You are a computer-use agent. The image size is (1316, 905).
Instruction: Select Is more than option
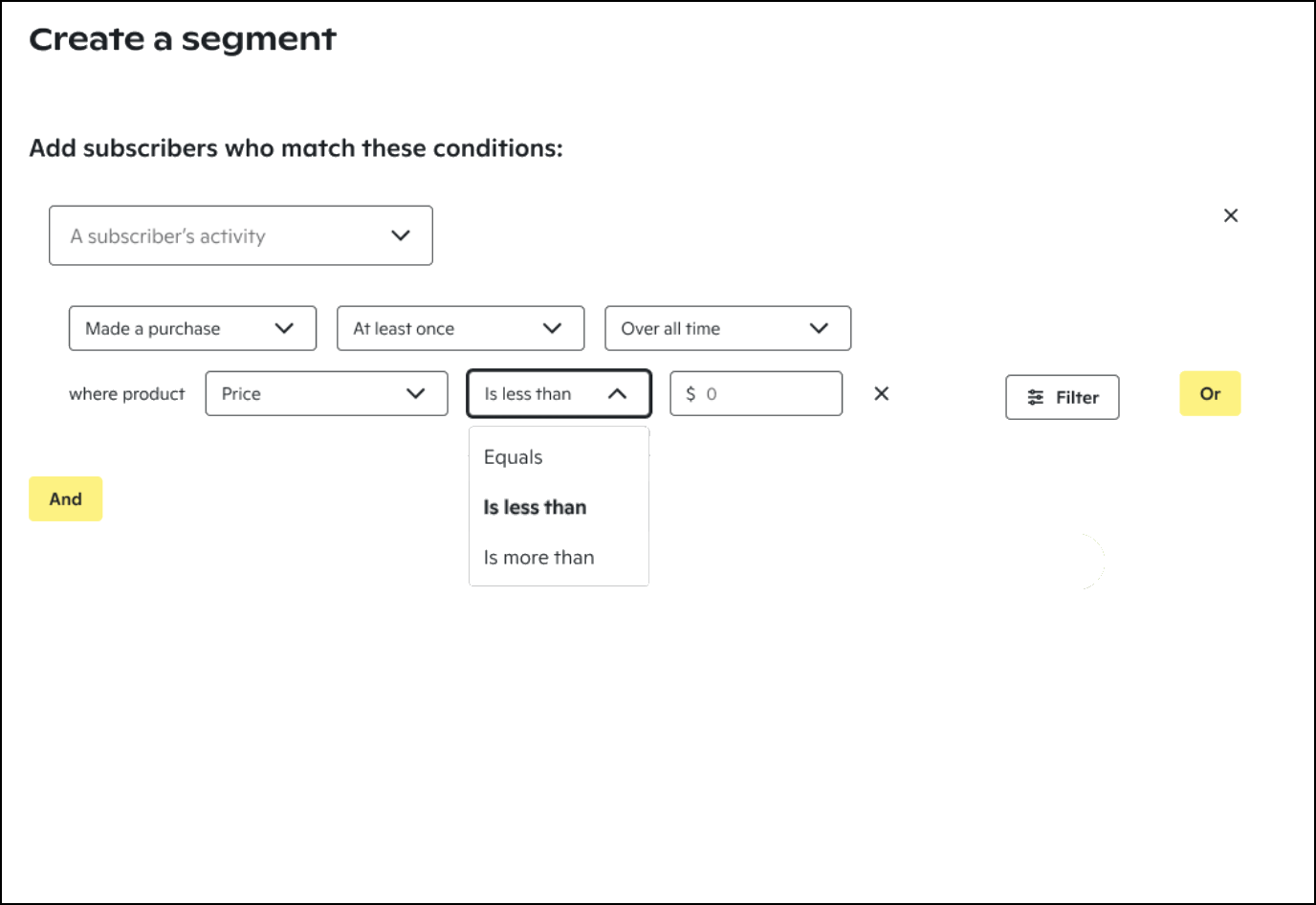point(538,558)
